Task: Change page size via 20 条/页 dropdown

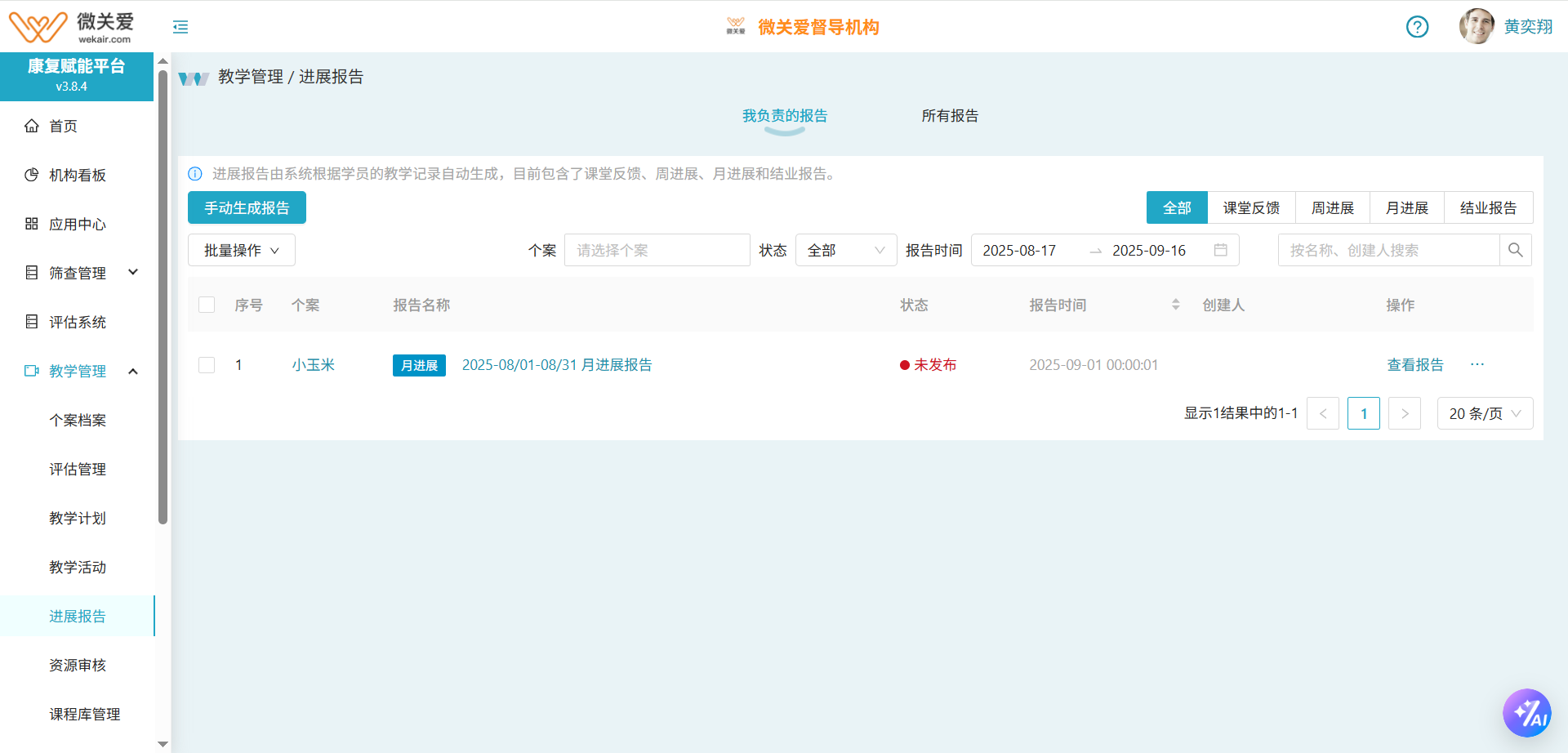Action: pos(1484,413)
